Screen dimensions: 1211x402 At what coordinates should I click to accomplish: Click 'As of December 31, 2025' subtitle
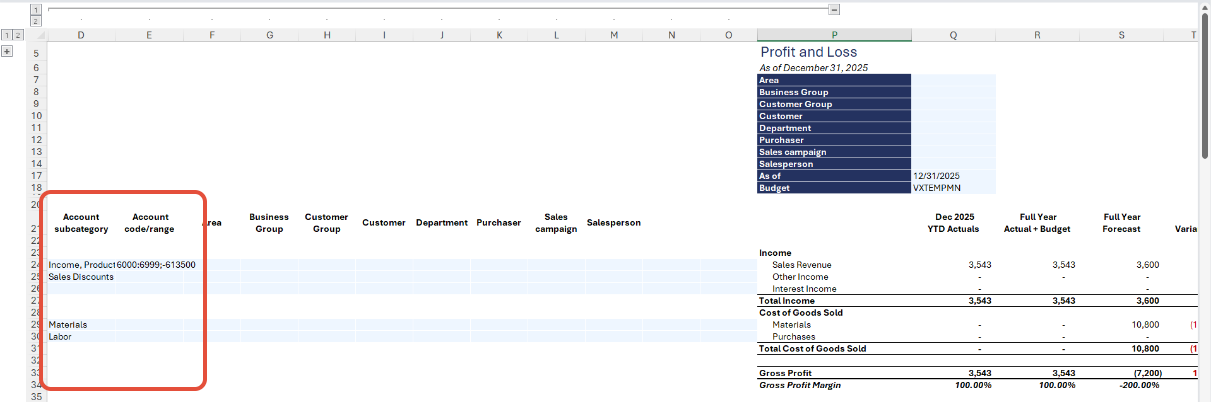click(x=813, y=67)
